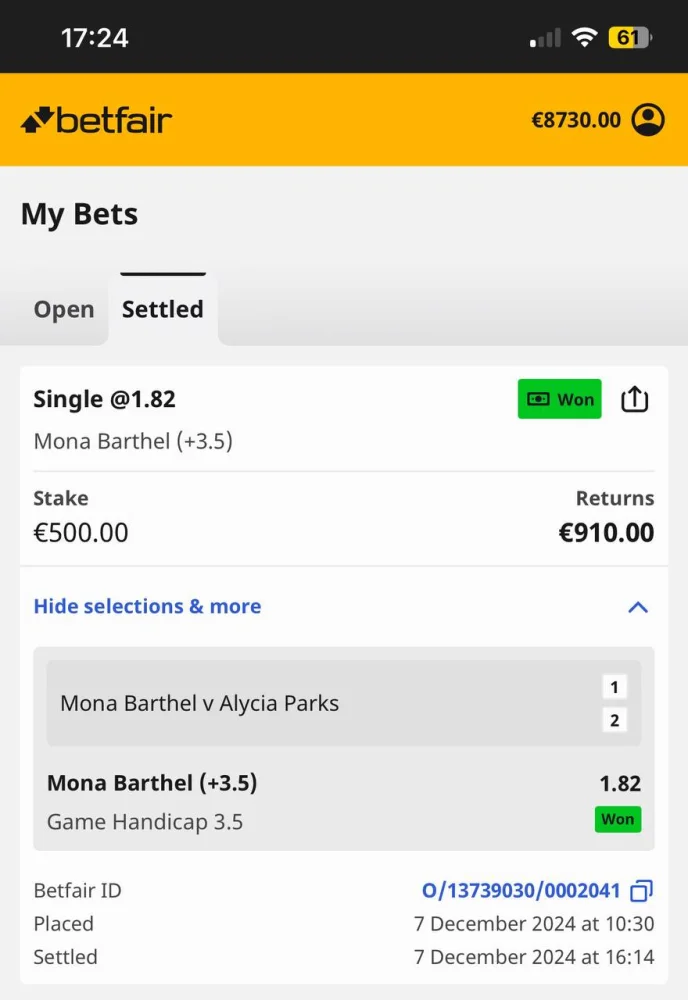Screen dimensions: 688x1000
Task: Tap the share bet icon
Action: (x=635, y=400)
